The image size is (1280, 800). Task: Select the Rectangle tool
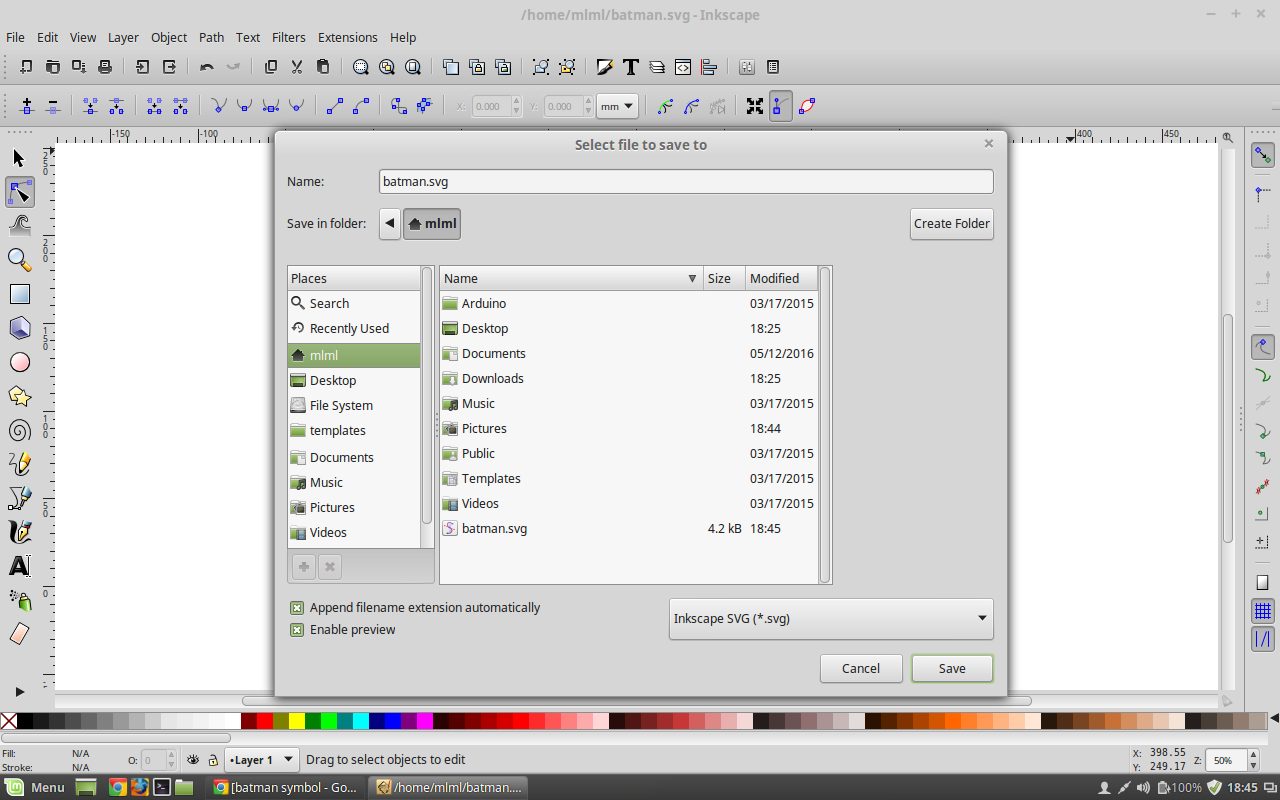click(19, 294)
